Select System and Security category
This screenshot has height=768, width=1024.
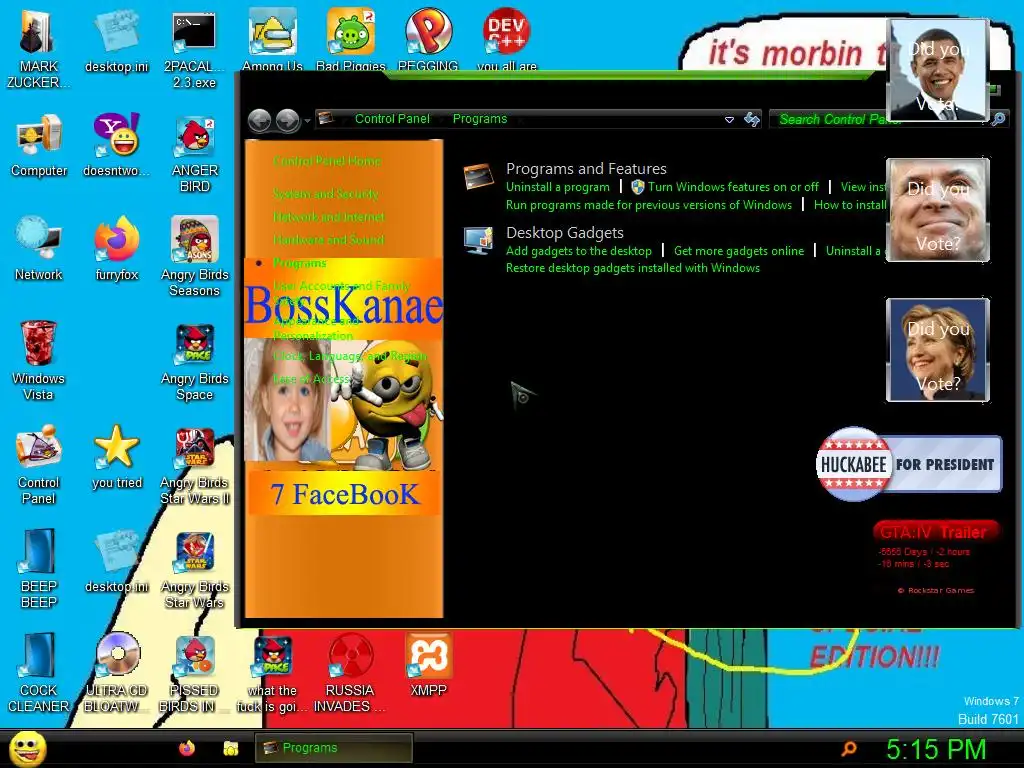tap(325, 194)
